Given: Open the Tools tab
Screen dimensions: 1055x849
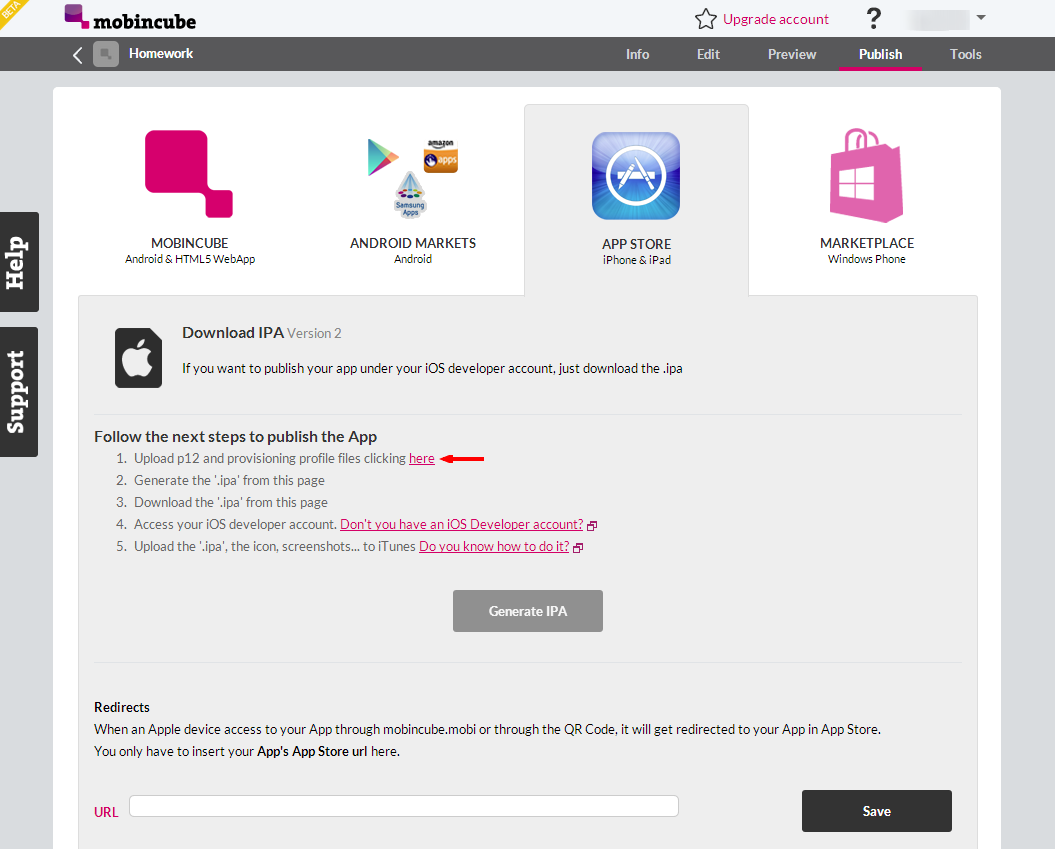Looking at the screenshot, I should (x=966, y=54).
